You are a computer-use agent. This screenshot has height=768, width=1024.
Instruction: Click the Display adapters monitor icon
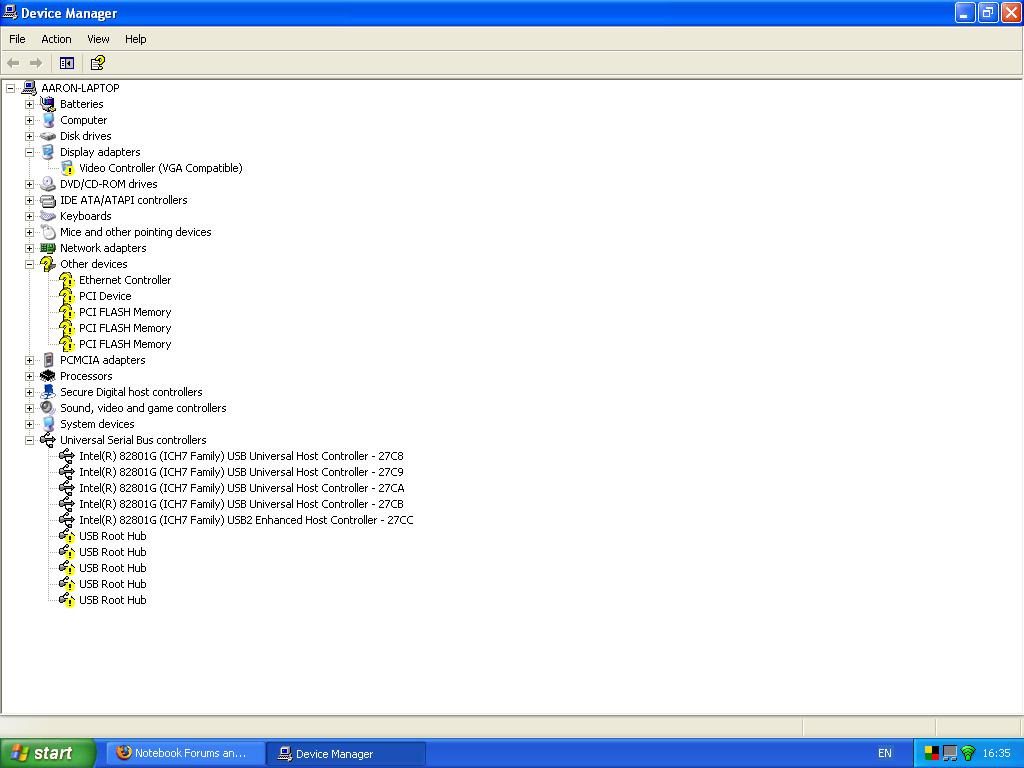click(48, 152)
